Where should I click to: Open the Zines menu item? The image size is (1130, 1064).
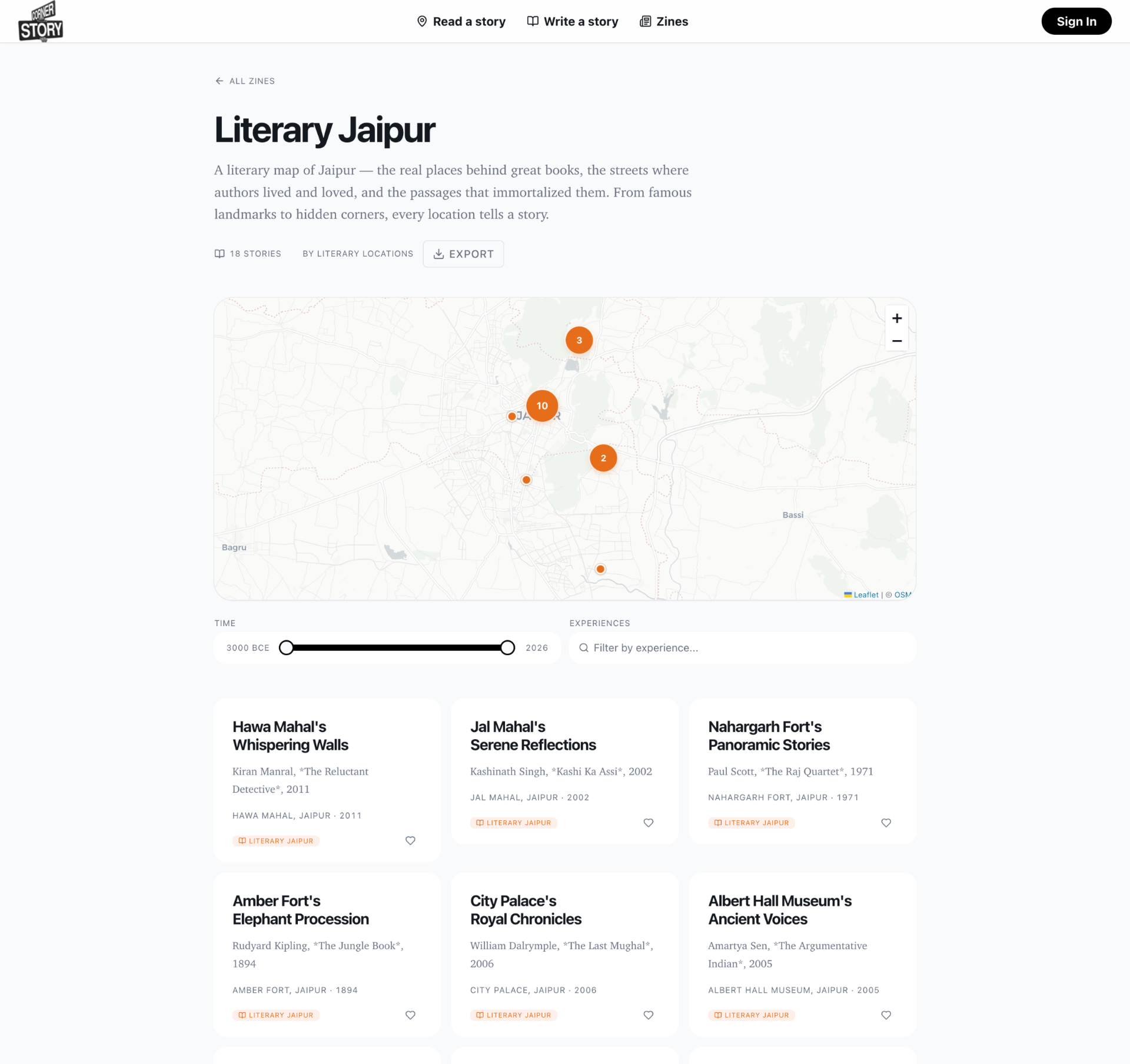664,22
